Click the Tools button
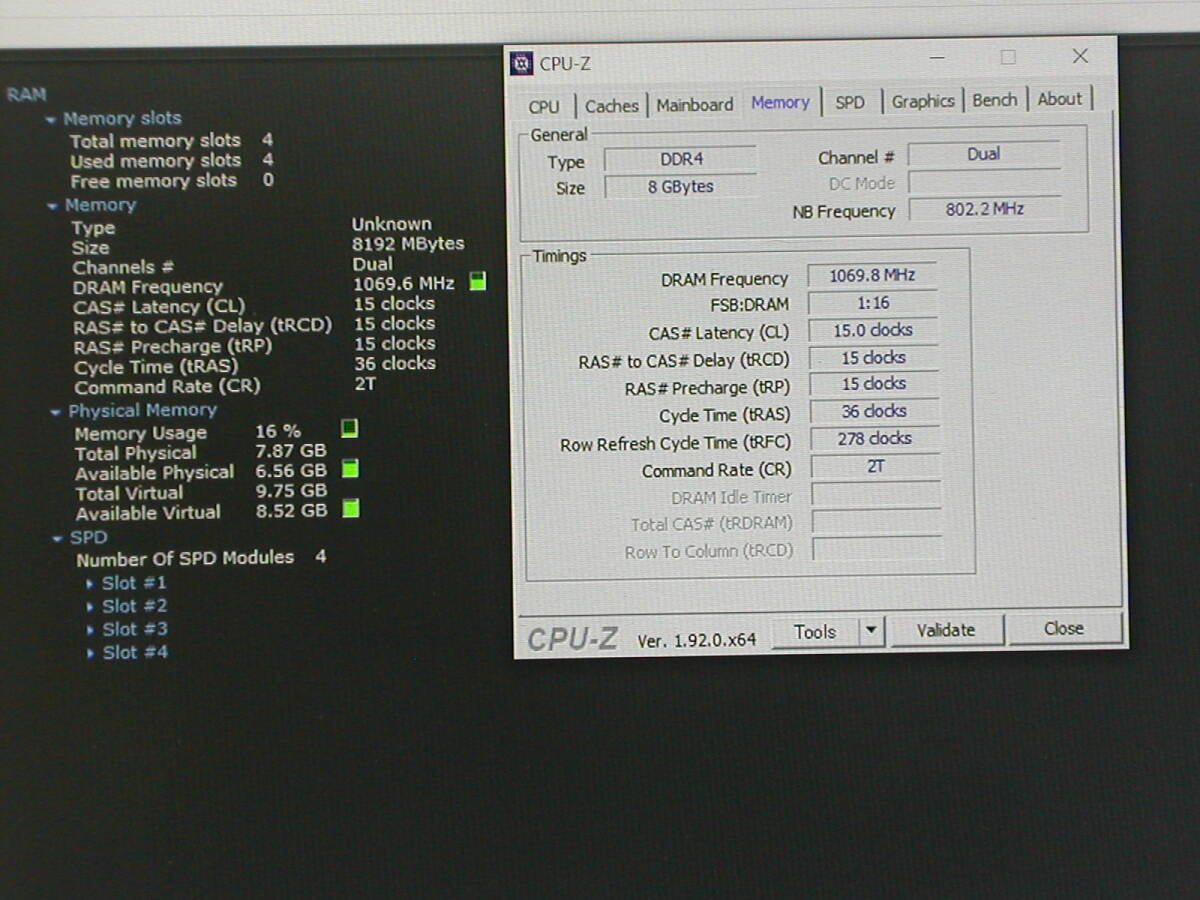This screenshot has height=900, width=1200. pyautogui.click(x=815, y=632)
